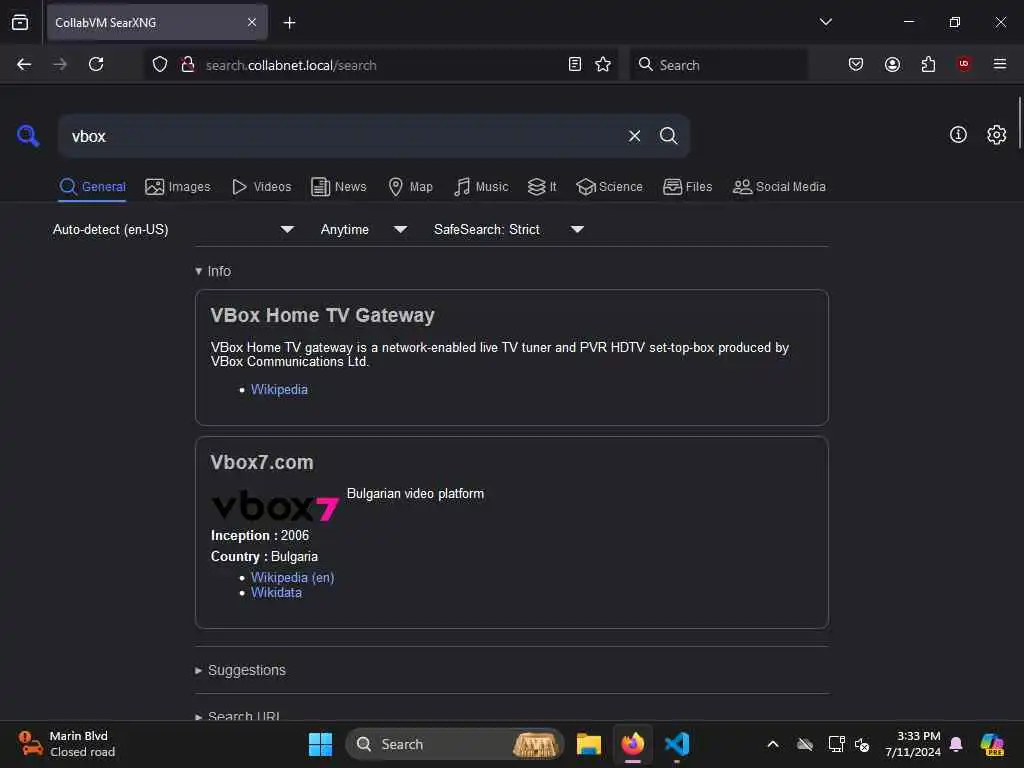Open the Firefox hamburger menu
The height and width of the screenshot is (768, 1024).
point(1000,64)
